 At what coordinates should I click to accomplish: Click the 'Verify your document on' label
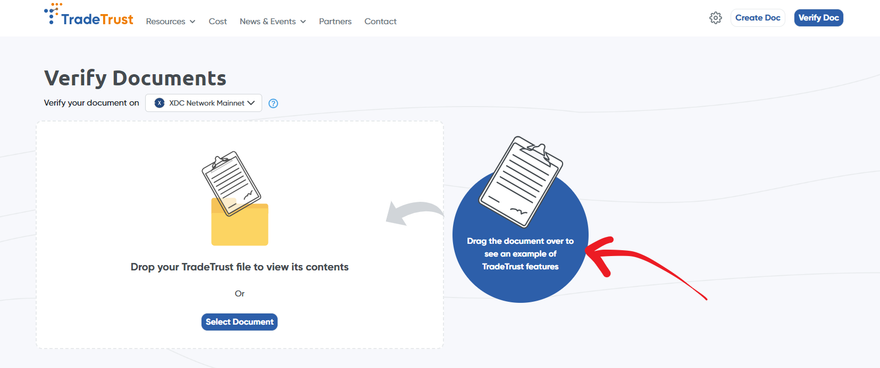91,103
